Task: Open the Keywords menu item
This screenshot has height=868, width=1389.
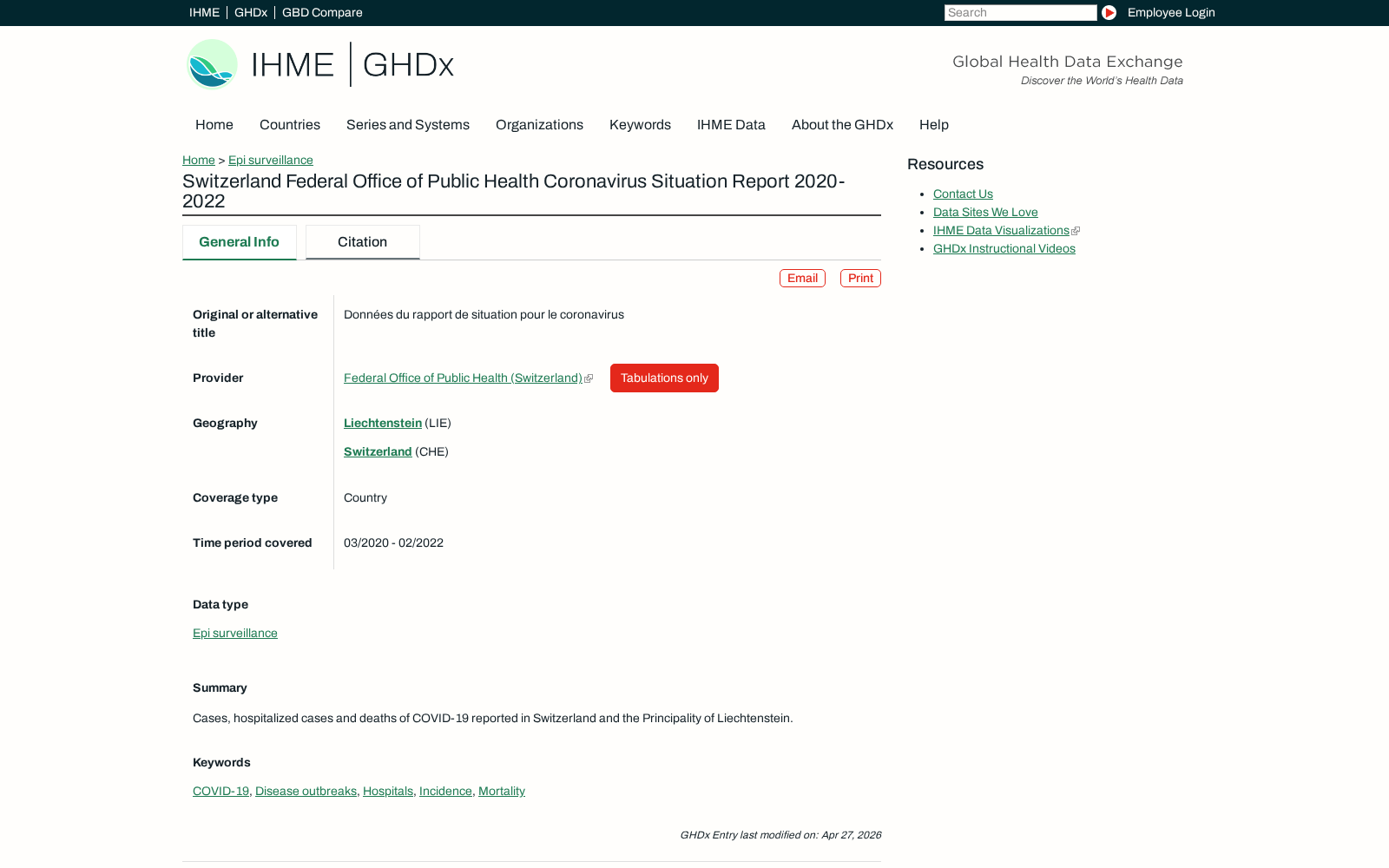Action: (x=640, y=125)
